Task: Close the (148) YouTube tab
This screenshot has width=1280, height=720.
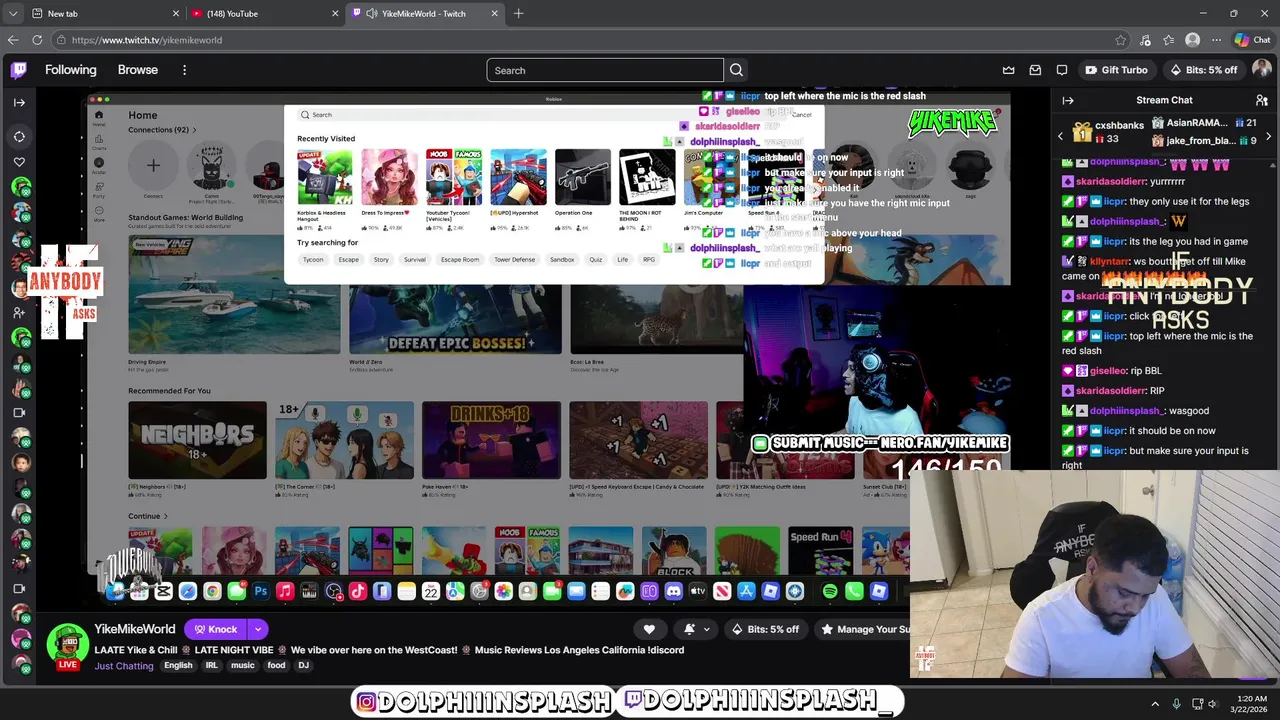Action: 335,13
